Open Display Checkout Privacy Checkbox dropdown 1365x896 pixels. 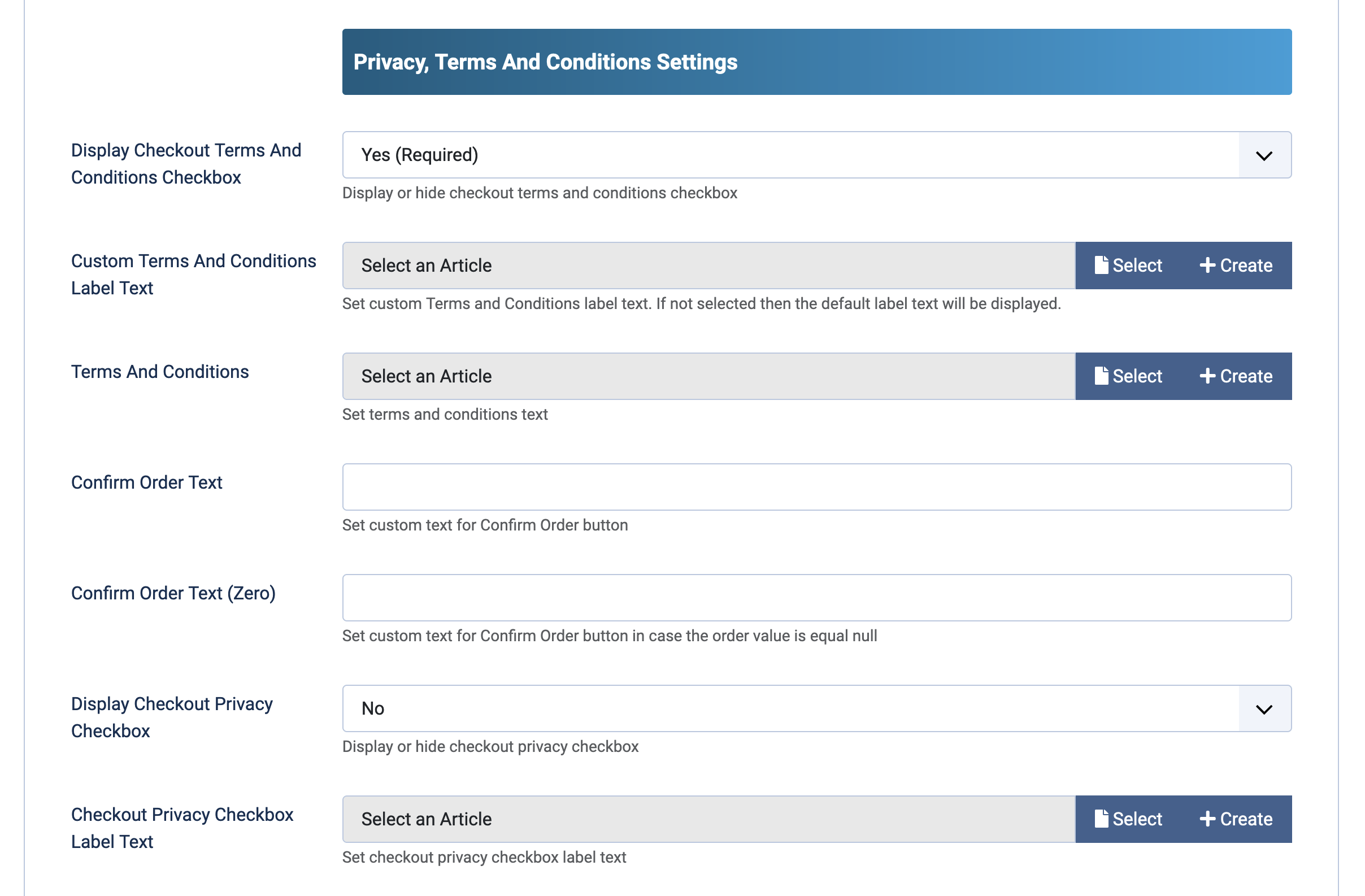point(790,708)
